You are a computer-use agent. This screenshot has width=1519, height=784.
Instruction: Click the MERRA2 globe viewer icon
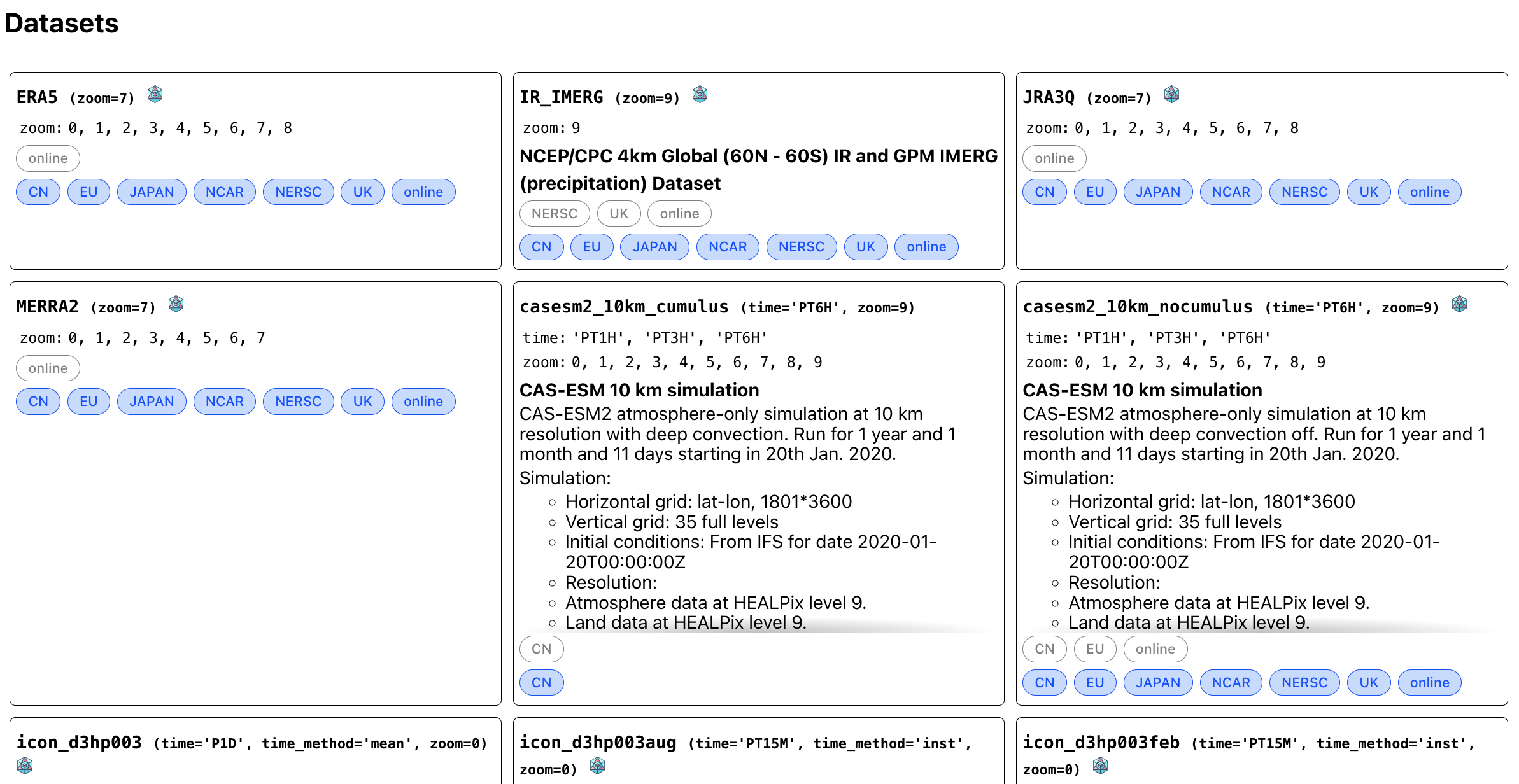tap(176, 304)
